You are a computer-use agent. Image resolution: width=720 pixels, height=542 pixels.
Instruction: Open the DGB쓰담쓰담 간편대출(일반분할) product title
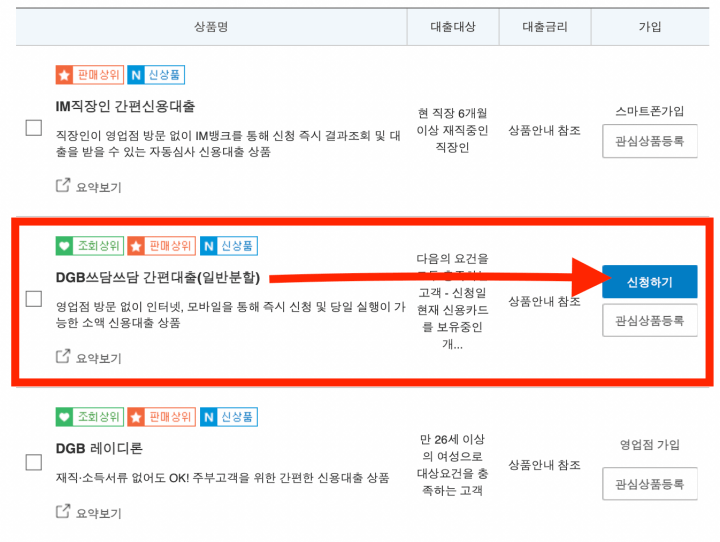coord(158,277)
